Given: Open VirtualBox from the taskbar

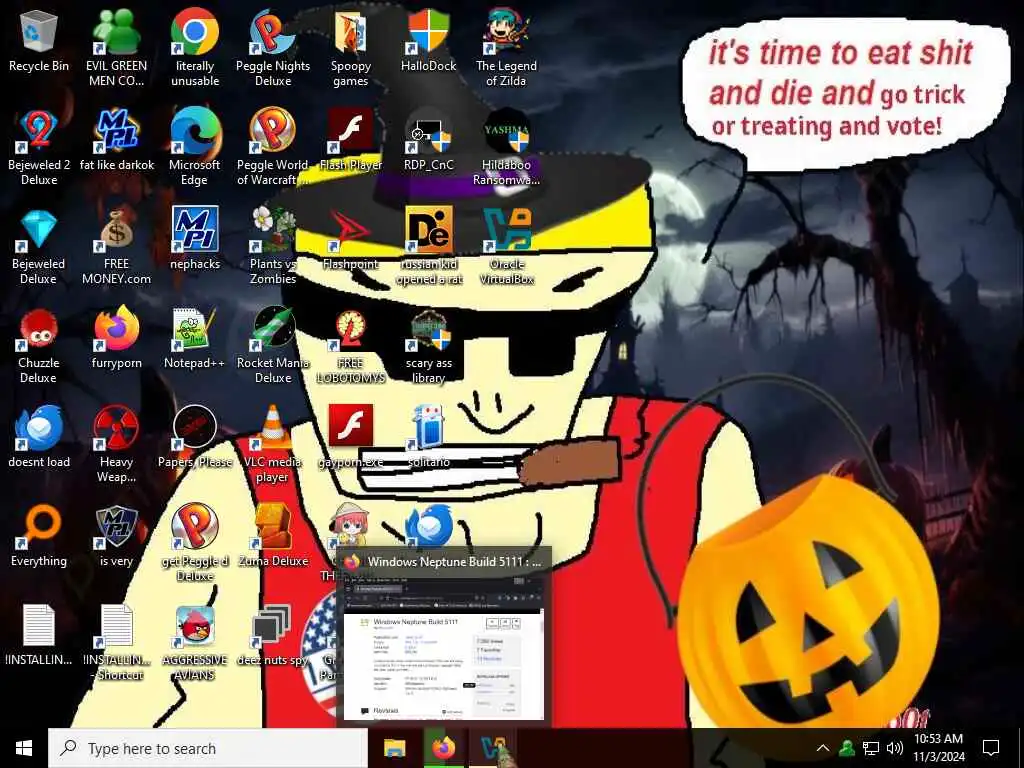Looking at the screenshot, I should 493,748.
